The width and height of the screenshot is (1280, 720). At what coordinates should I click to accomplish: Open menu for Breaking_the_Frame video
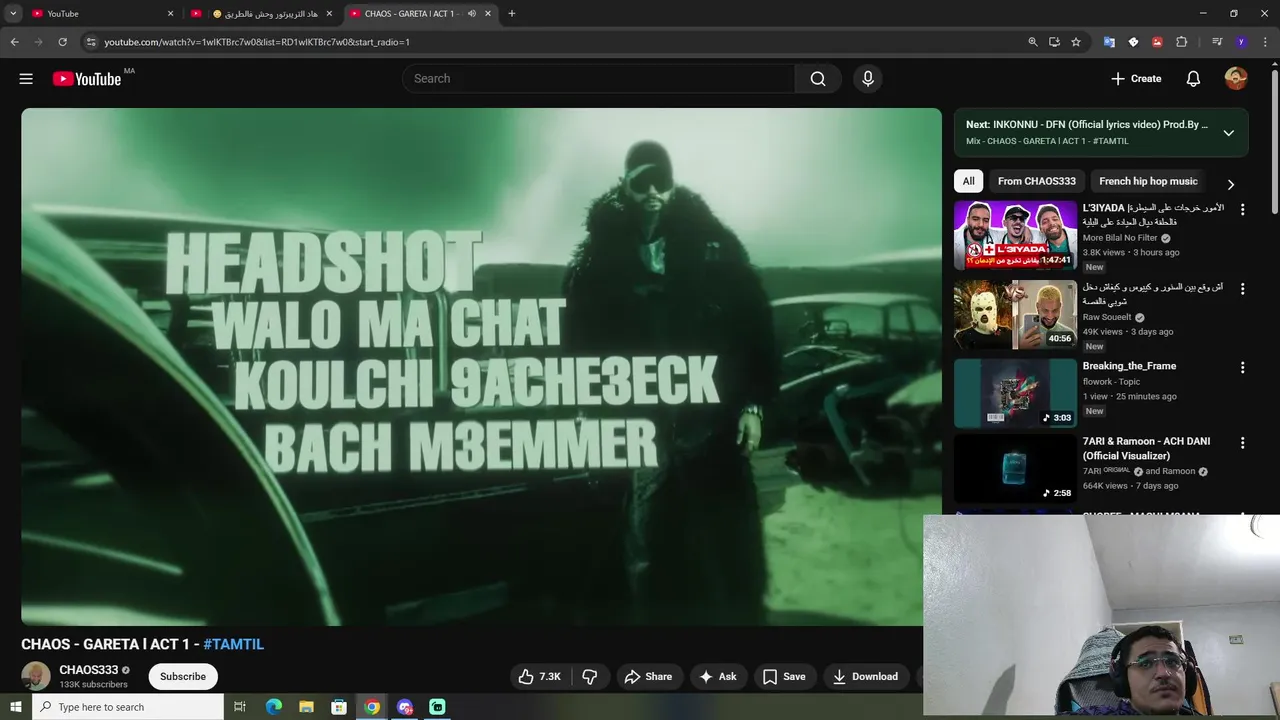pyautogui.click(x=1243, y=368)
